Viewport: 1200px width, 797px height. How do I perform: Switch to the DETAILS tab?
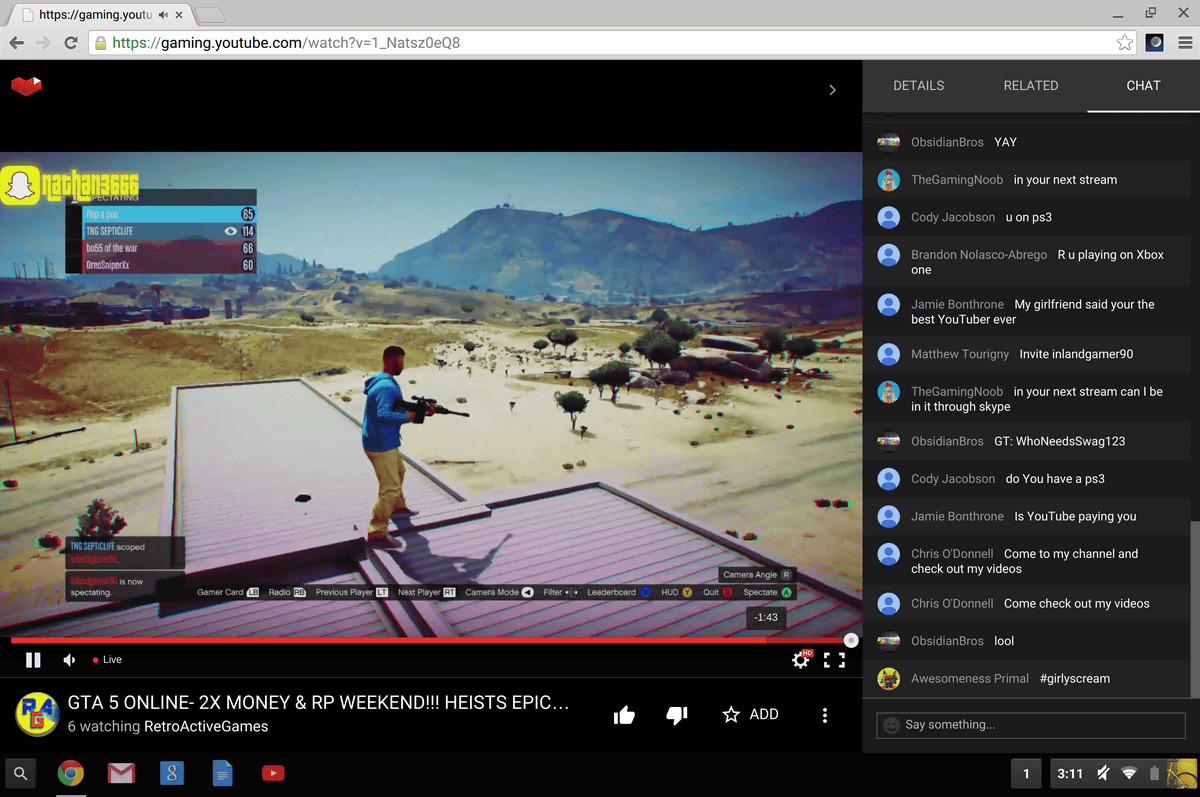point(918,85)
